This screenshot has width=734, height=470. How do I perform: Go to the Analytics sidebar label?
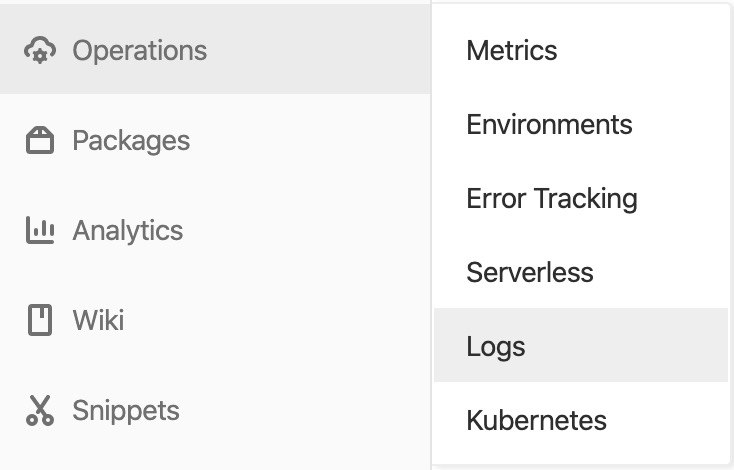click(x=128, y=231)
